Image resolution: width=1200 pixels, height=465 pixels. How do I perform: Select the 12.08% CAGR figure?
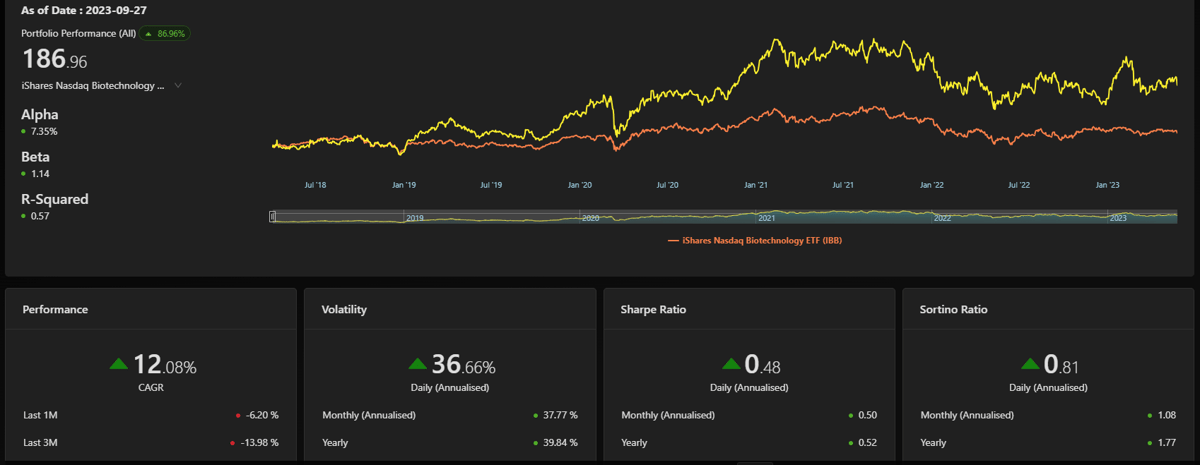point(165,366)
